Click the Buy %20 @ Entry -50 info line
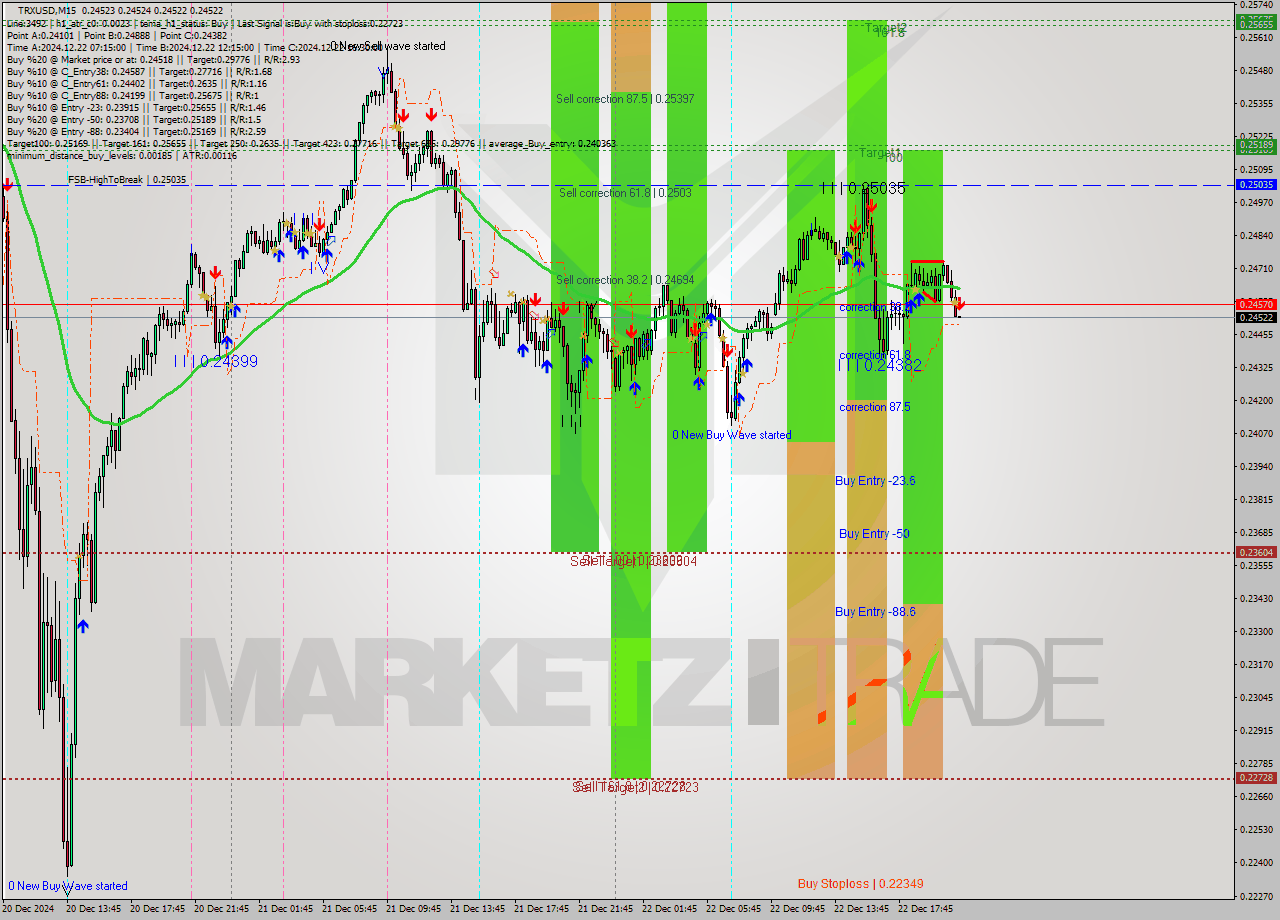 point(133,119)
